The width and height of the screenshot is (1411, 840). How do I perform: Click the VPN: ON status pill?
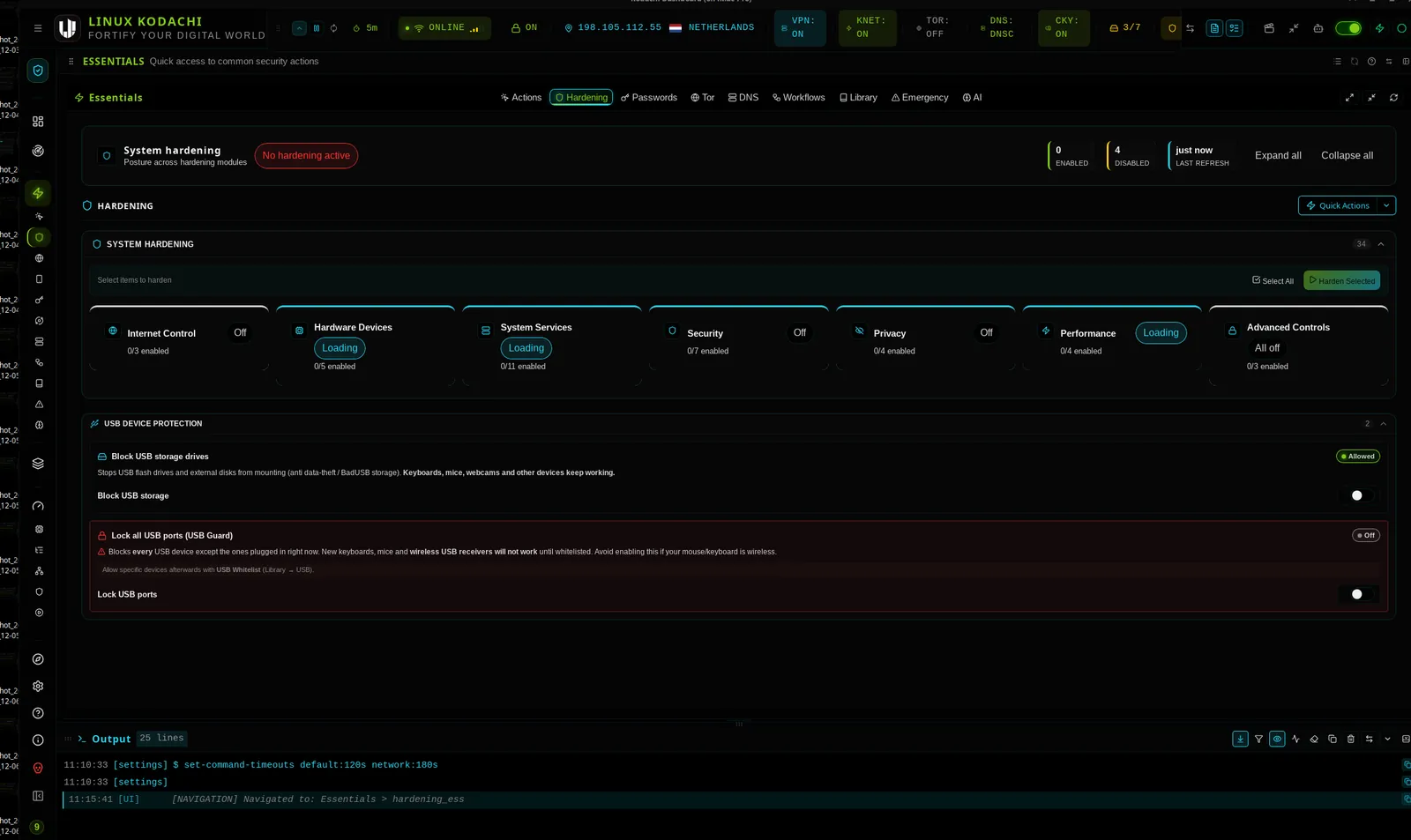[x=800, y=28]
